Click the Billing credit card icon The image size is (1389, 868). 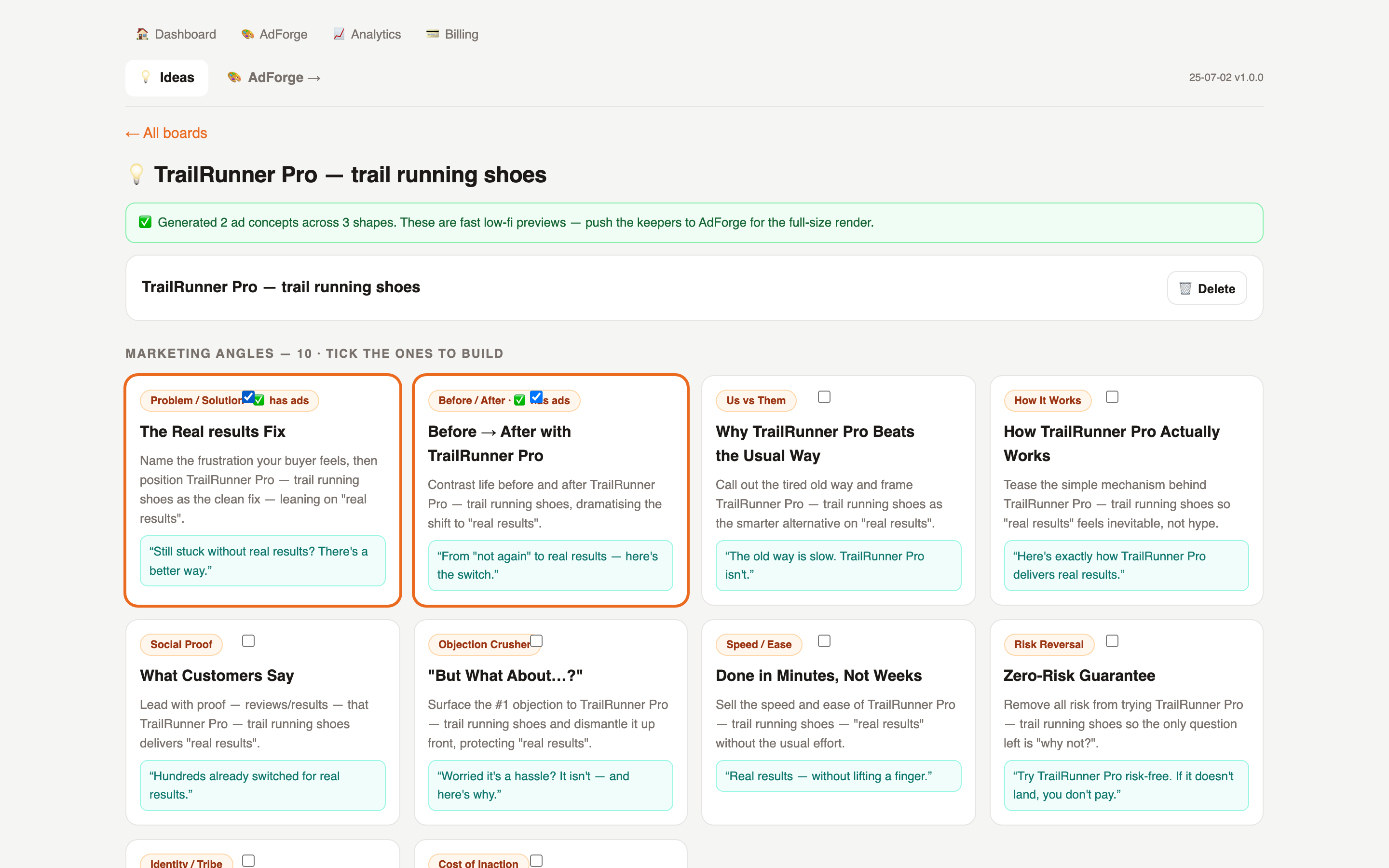point(433,34)
